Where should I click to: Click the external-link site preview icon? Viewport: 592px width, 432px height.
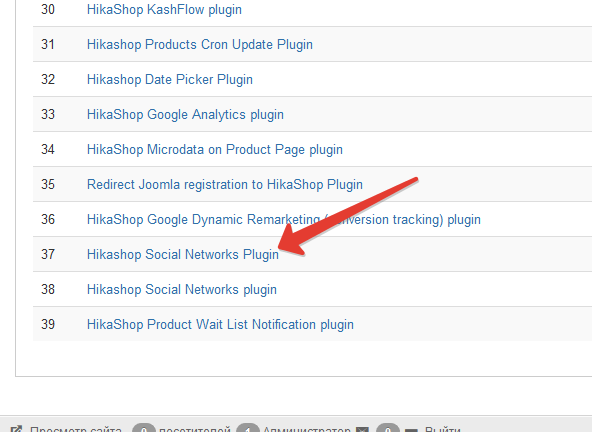coord(16,429)
